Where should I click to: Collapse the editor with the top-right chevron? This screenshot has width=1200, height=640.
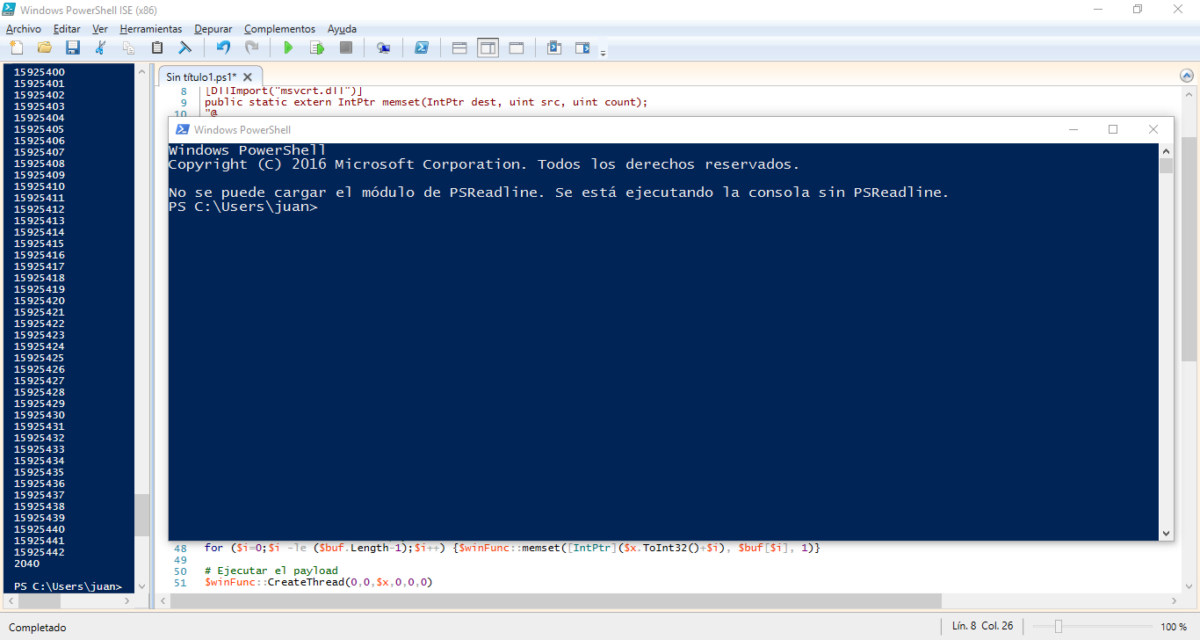click(1187, 73)
